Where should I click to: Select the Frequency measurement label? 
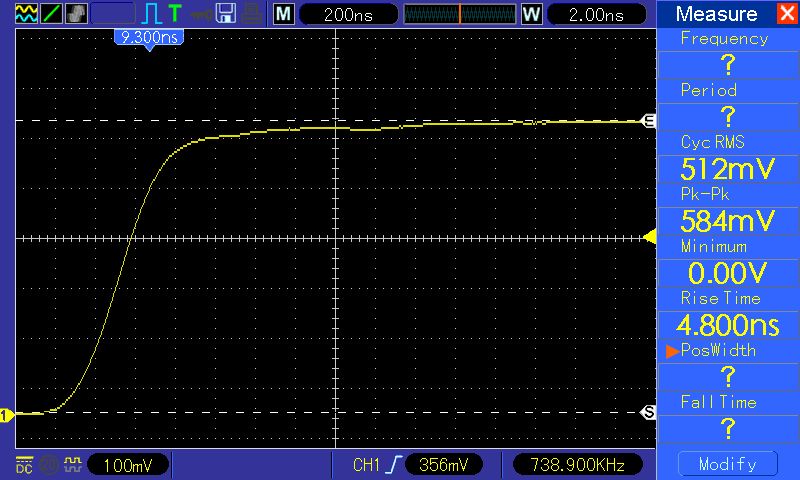[x=724, y=39]
